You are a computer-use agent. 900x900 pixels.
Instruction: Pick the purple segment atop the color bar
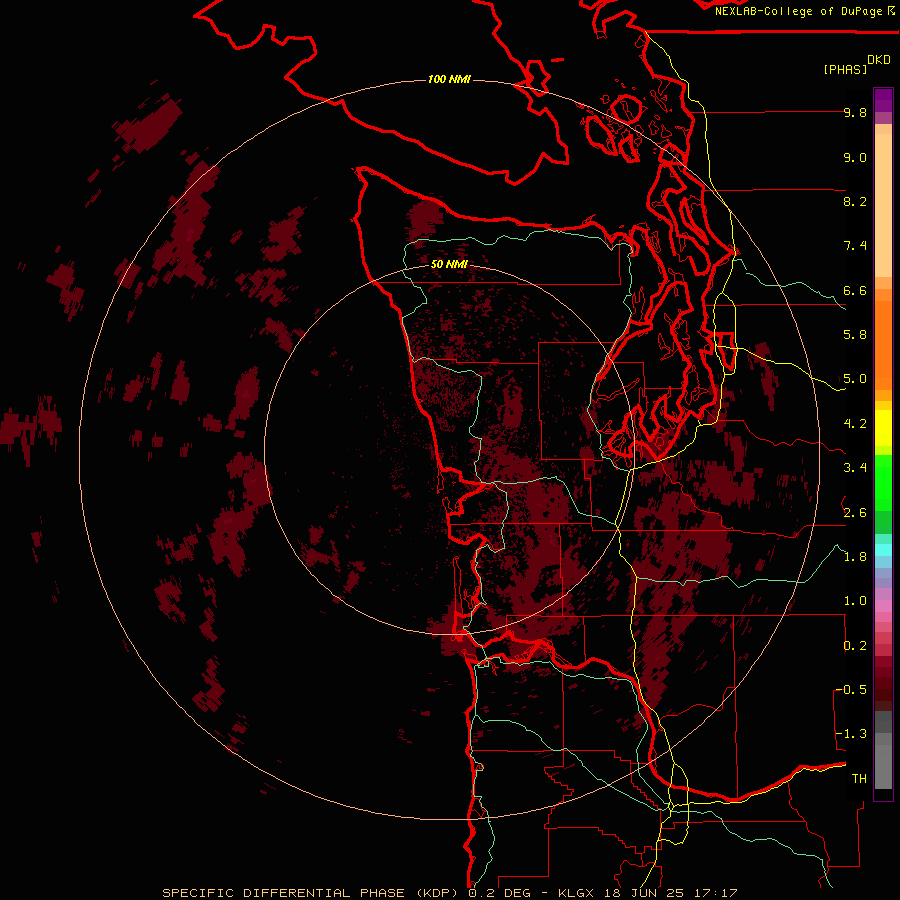(x=883, y=100)
